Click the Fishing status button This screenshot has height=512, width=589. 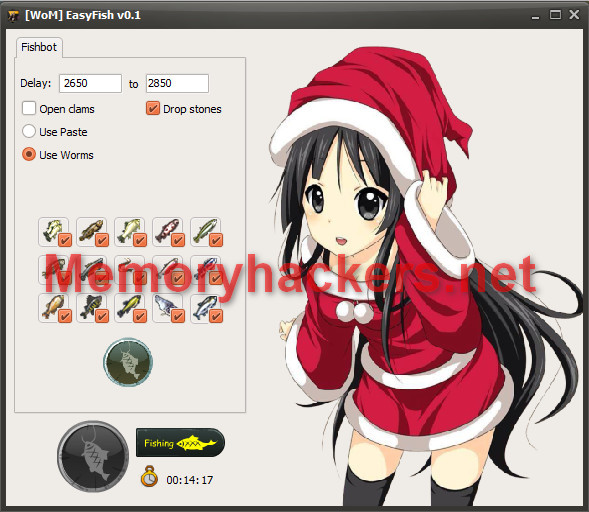click(180, 443)
